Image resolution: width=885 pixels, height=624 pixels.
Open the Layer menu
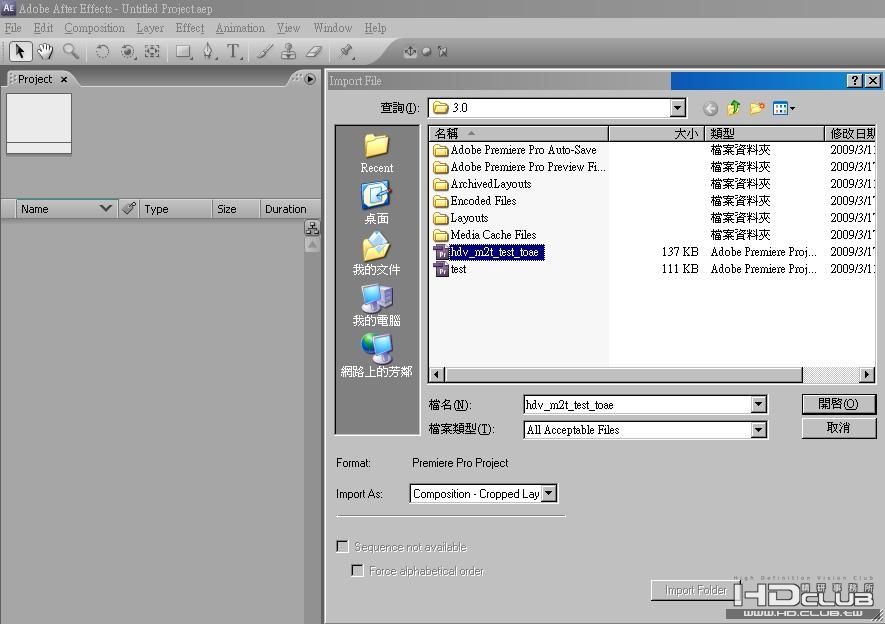point(150,28)
